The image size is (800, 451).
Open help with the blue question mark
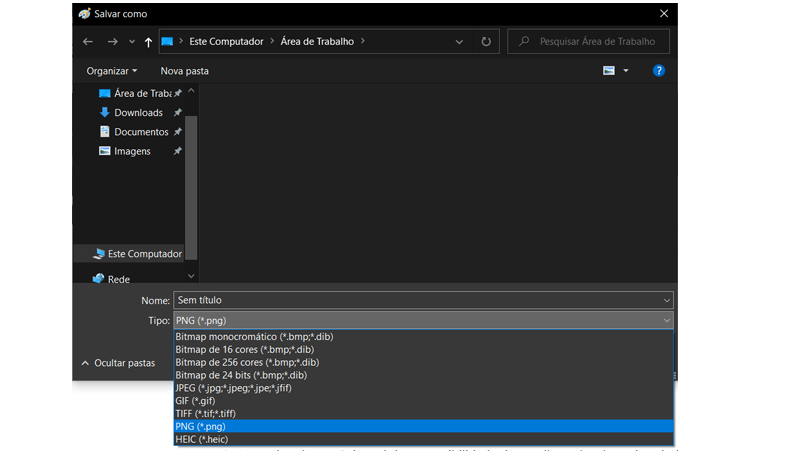click(x=659, y=70)
